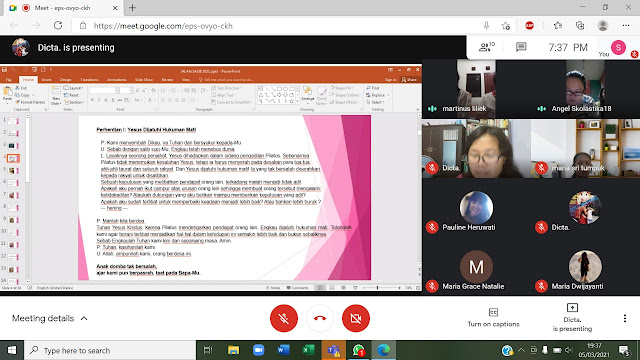Open the Transitions ribbon tab
Viewport: 640px width, 360px height.
click(89, 80)
